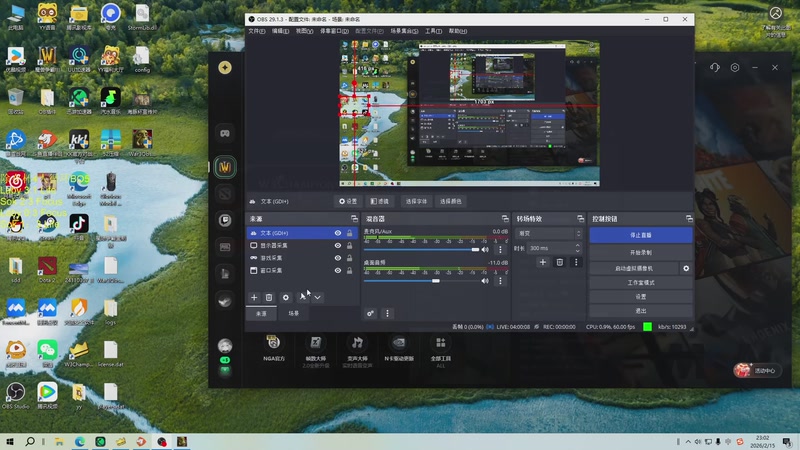Screen dimensions: 800x450
Task: Add a new source with the plus icon
Action: click(x=254, y=297)
